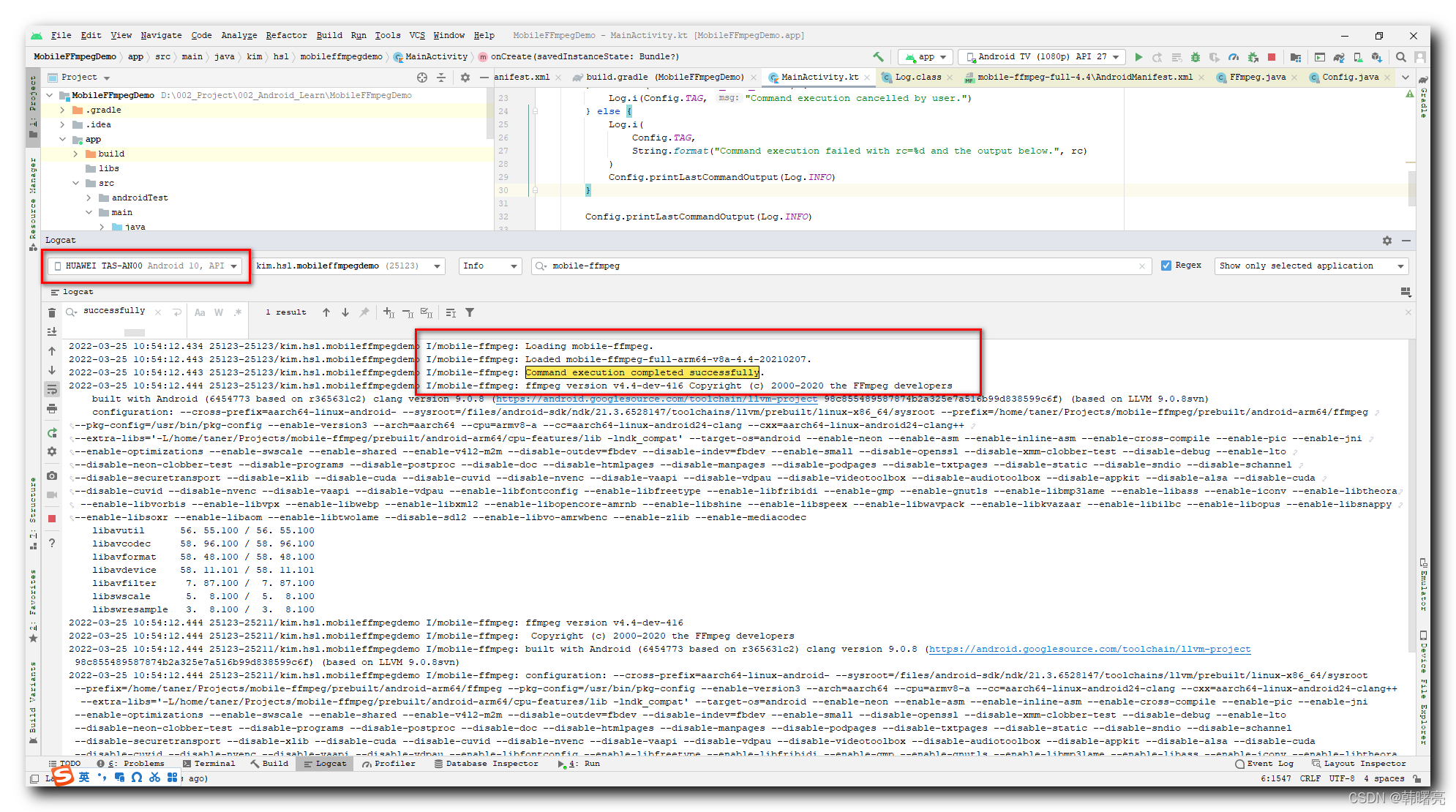Click logcat screen capture camera icon
The image size is (1456, 812).
52,475
